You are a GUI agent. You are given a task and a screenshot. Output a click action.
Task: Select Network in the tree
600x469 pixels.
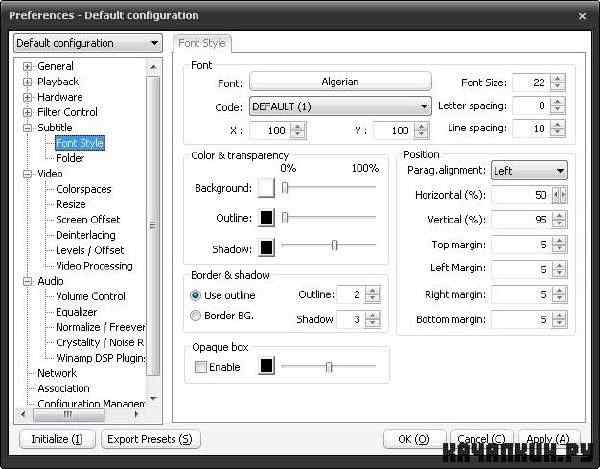pyautogui.click(x=57, y=373)
